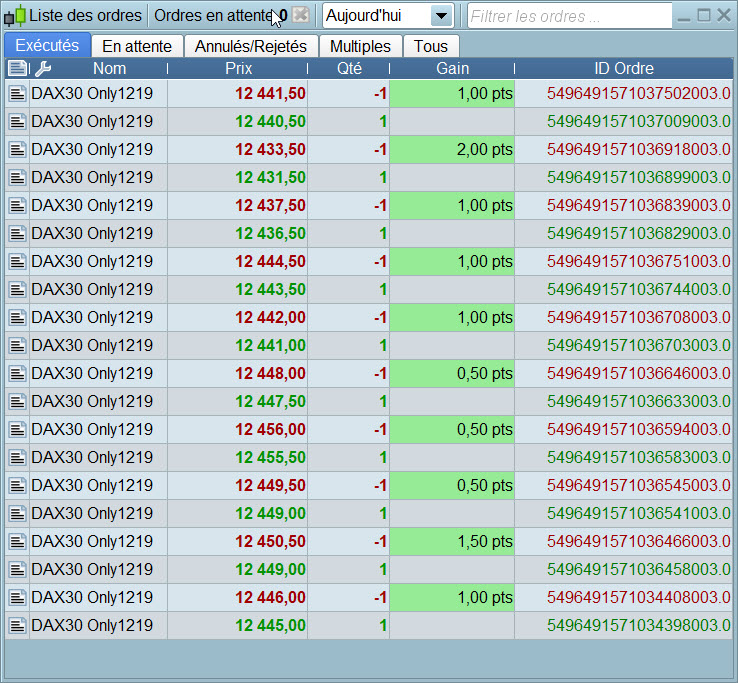Open details icon for order at 12 442,00
Image resolution: width=738 pixels, height=683 pixels.
click(x=17, y=317)
